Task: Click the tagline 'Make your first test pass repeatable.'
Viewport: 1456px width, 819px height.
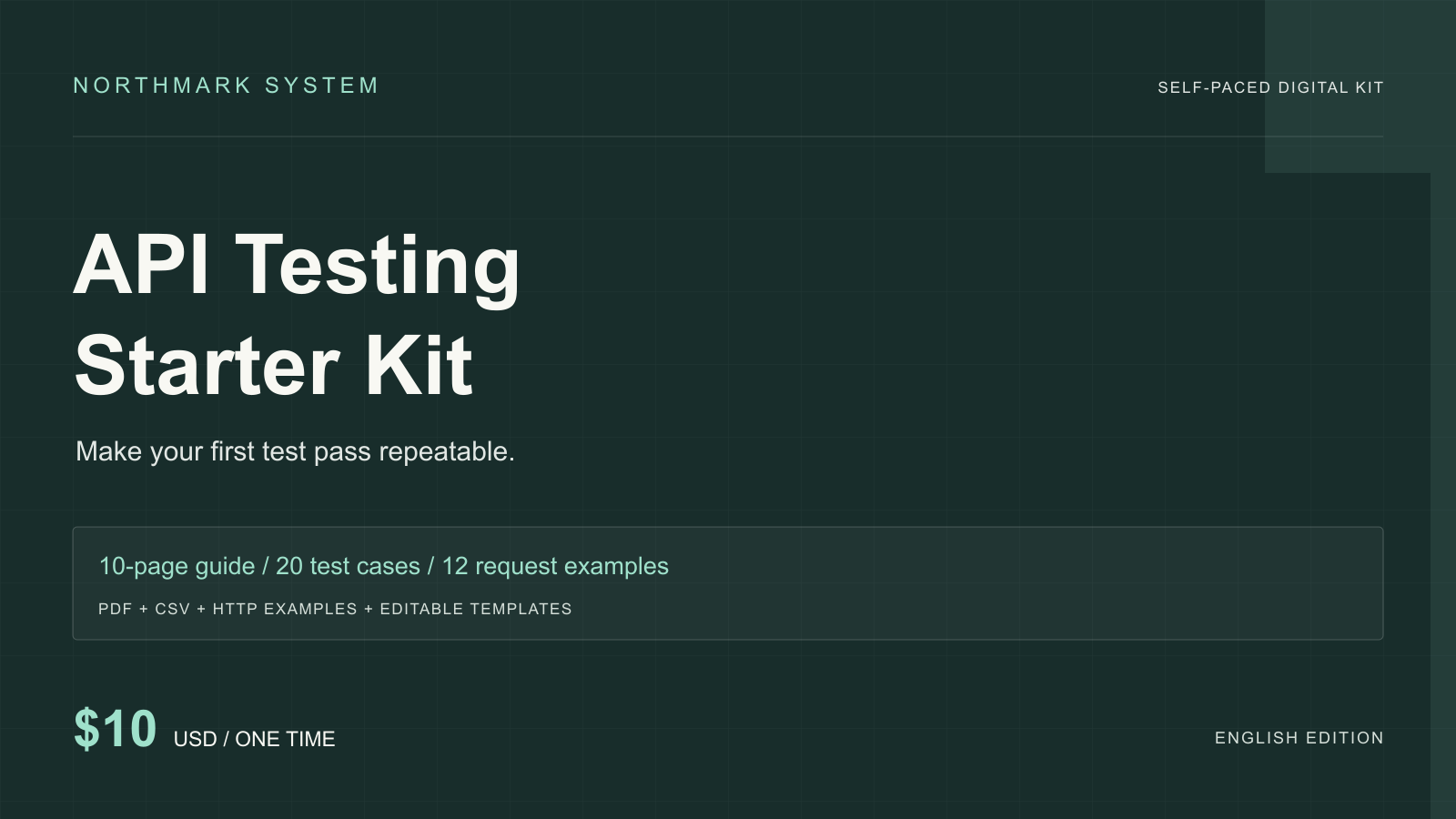Action: coord(295,451)
